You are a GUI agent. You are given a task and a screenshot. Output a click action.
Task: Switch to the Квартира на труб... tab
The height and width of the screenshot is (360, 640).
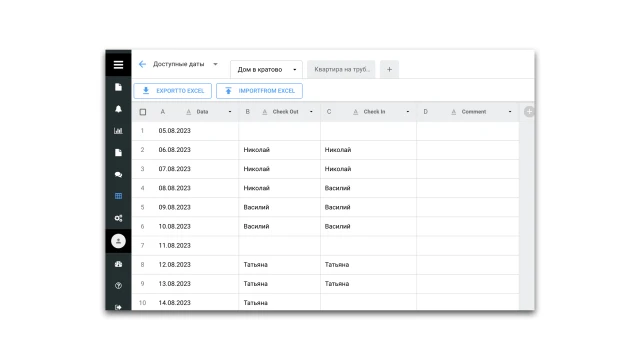click(341, 69)
